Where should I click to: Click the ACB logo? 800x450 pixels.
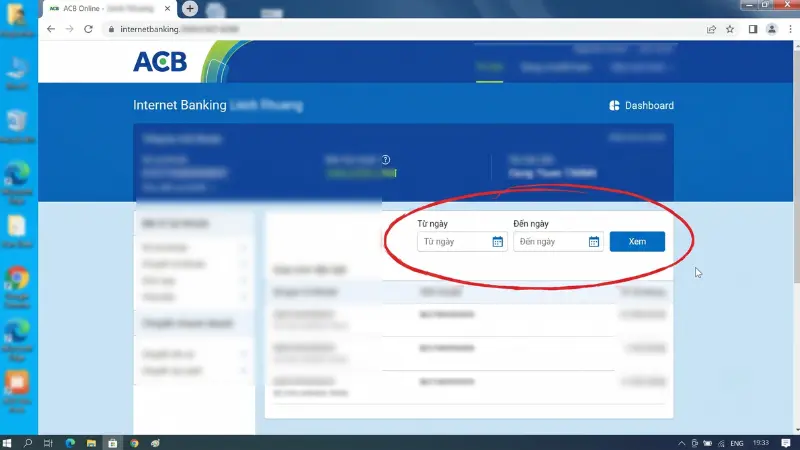point(160,62)
